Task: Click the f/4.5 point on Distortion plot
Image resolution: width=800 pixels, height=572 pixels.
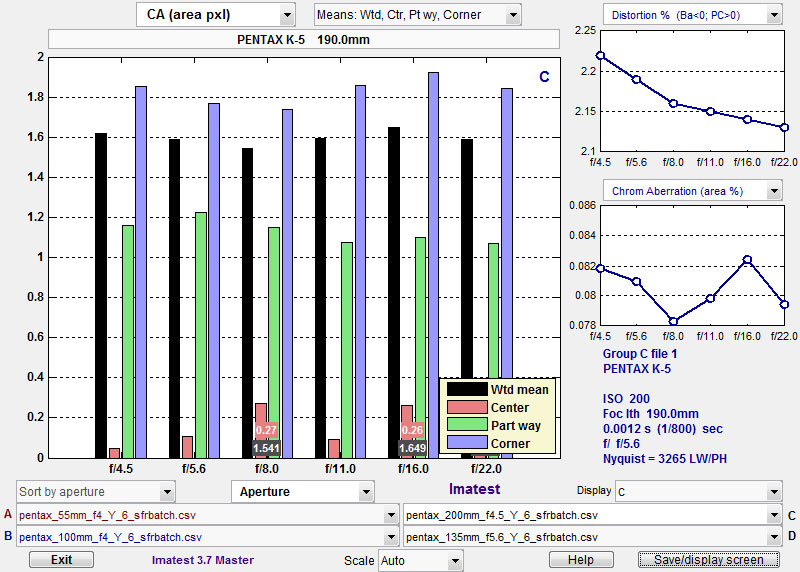Action: [601, 56]
